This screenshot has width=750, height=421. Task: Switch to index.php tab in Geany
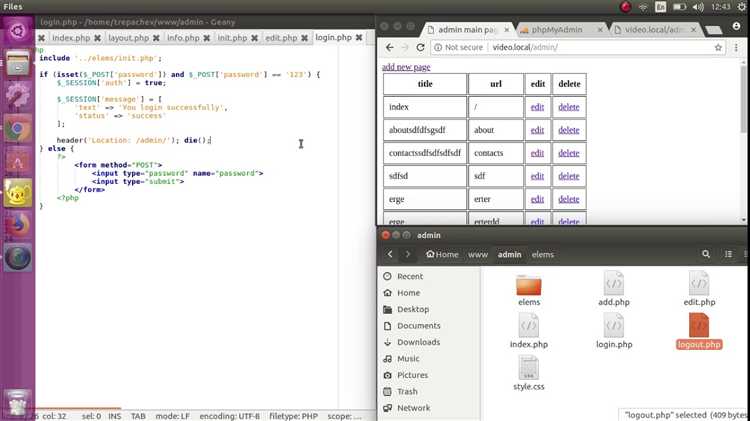coord(71,38)
